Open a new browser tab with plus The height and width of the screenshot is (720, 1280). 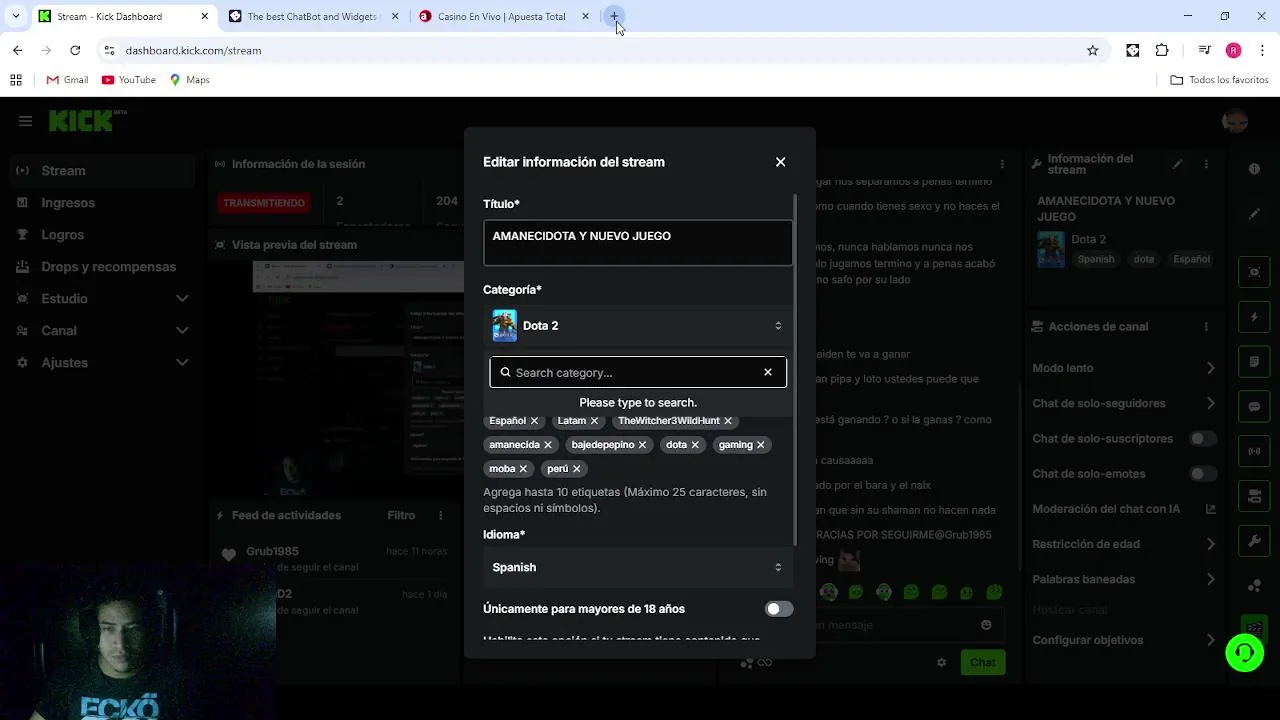(x=614, y=16)
